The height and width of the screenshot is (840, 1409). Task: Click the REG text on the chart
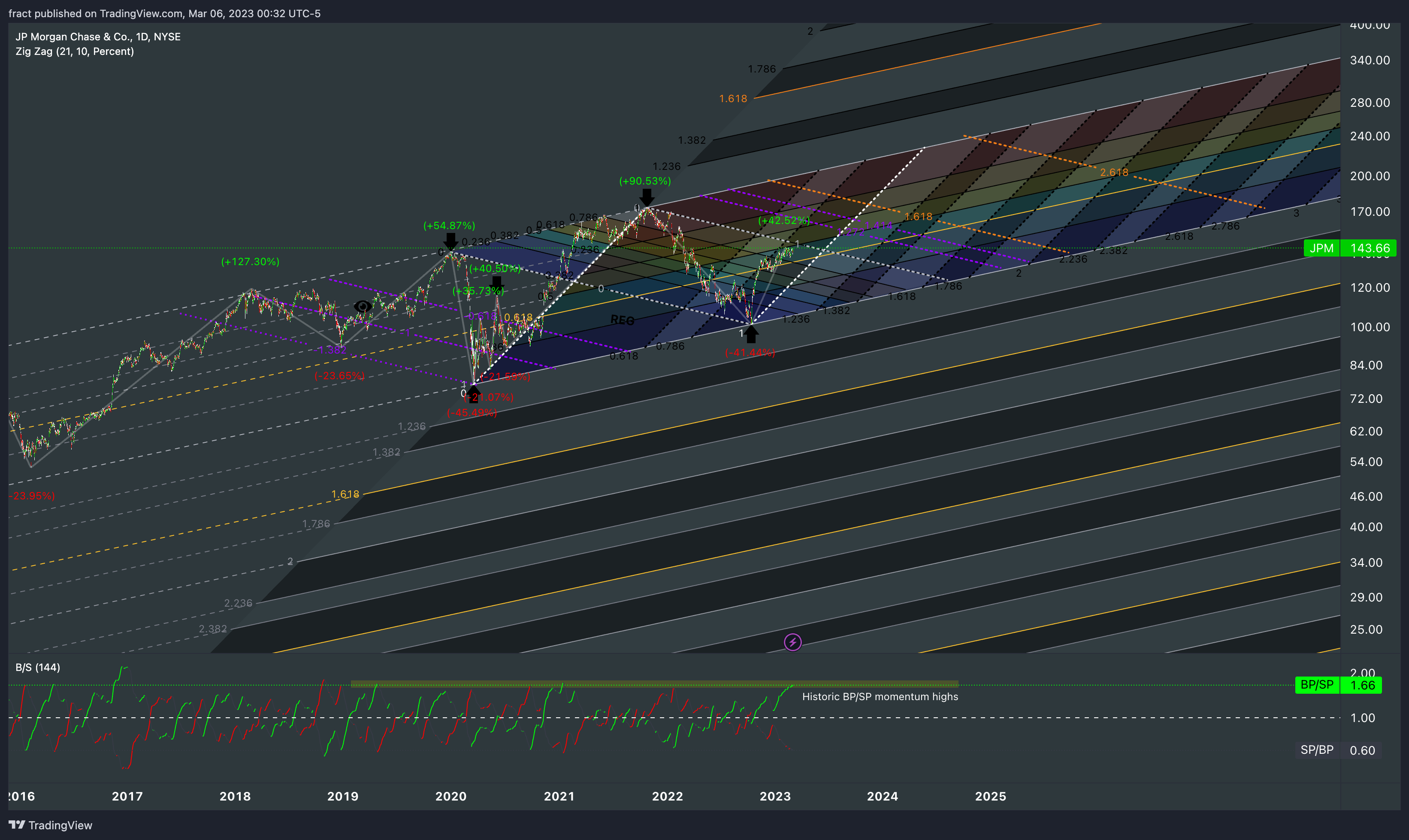(622, 320)
